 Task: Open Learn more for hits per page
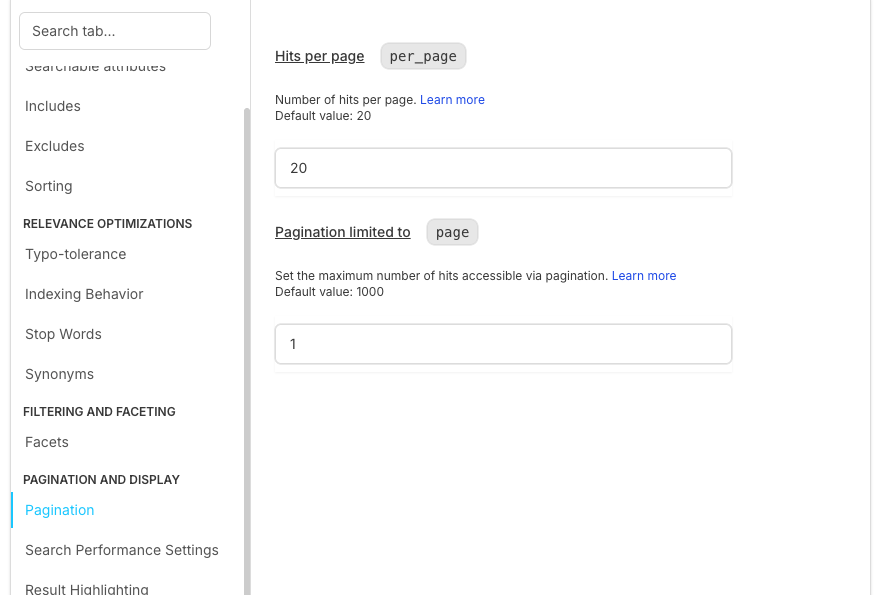452,100
